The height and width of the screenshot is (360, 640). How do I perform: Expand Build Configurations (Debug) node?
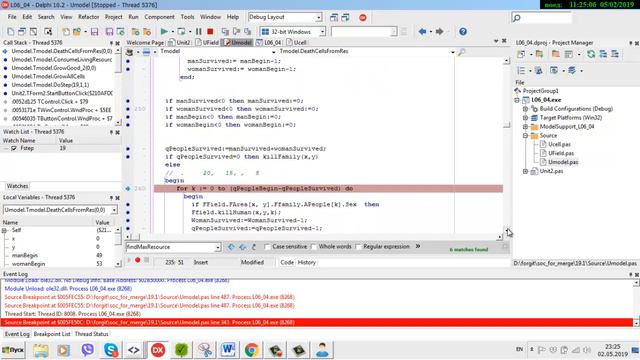coord(525,109)
